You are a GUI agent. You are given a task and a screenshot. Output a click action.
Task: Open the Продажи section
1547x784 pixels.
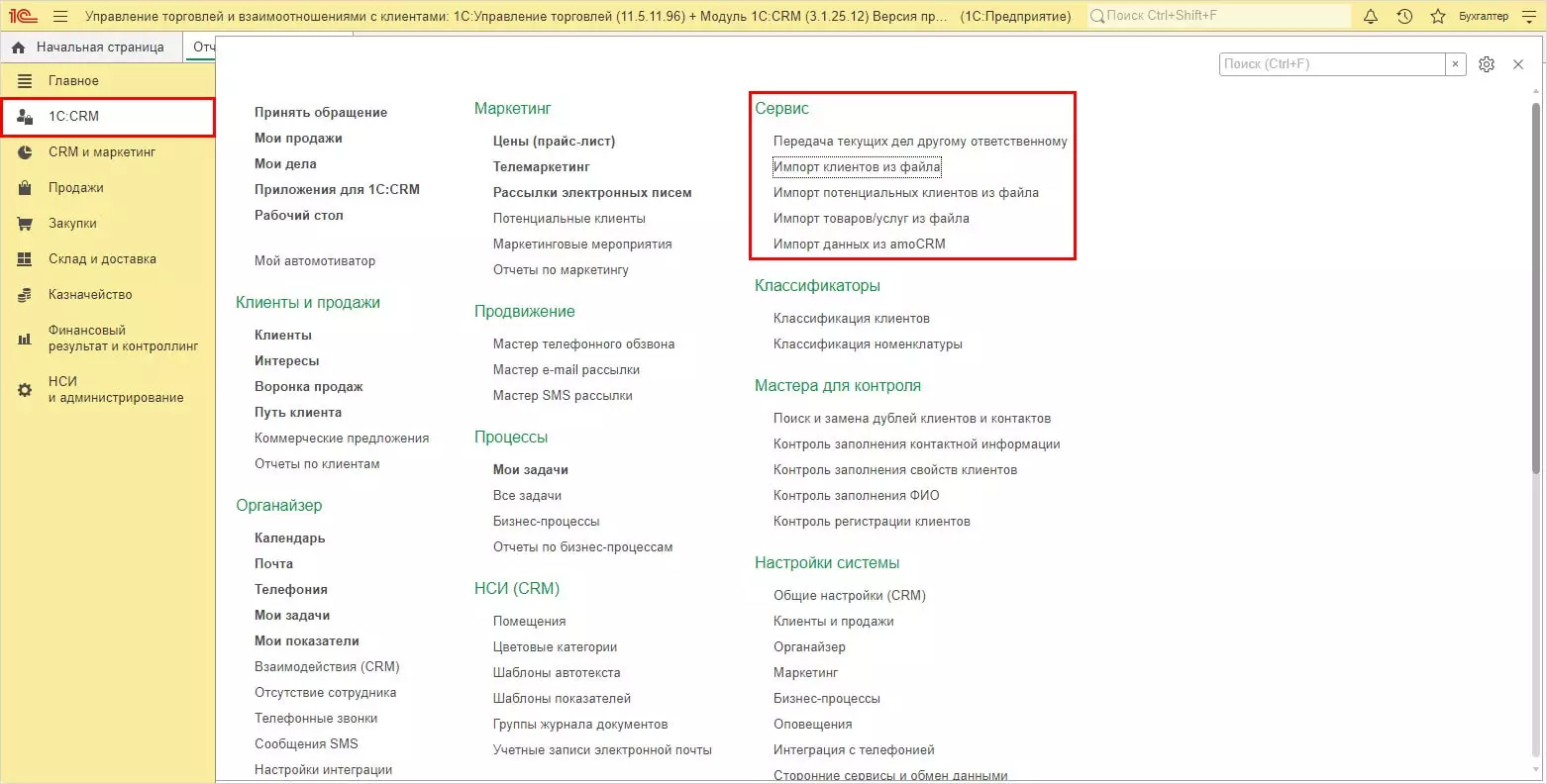(107, 188)
